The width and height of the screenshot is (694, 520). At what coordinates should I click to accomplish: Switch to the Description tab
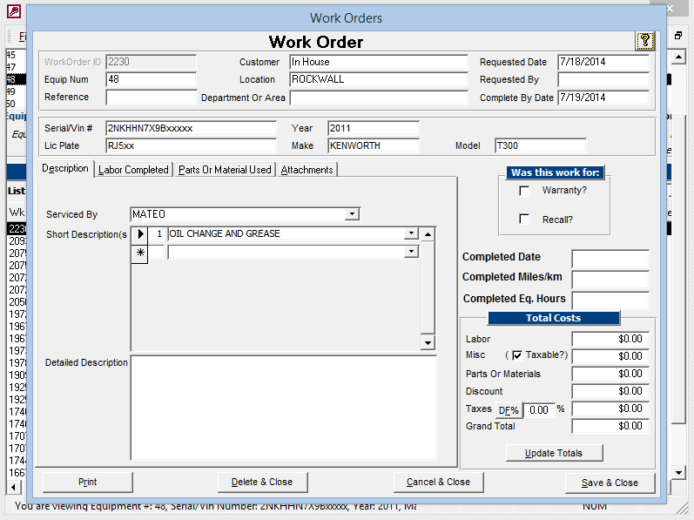coord(65,169)
